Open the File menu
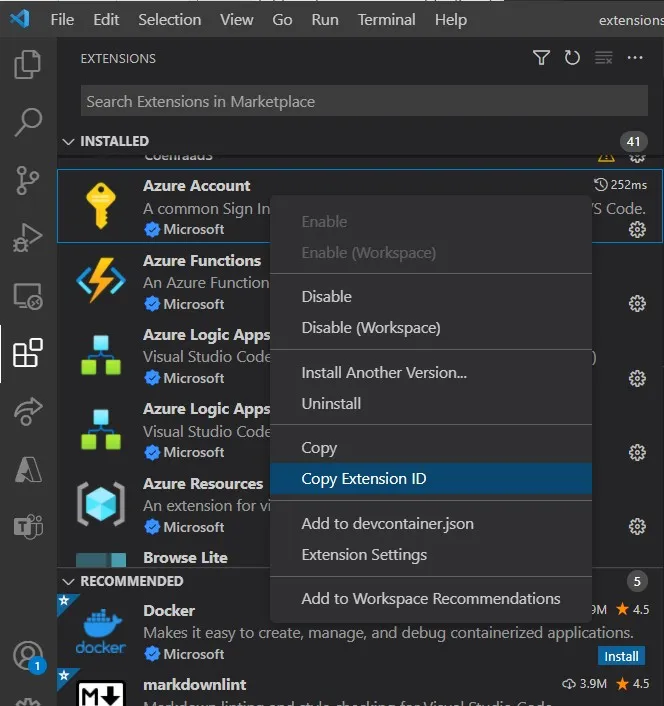Image resolution: width=664 pixels, height=706 pixels. click(62, 20)
